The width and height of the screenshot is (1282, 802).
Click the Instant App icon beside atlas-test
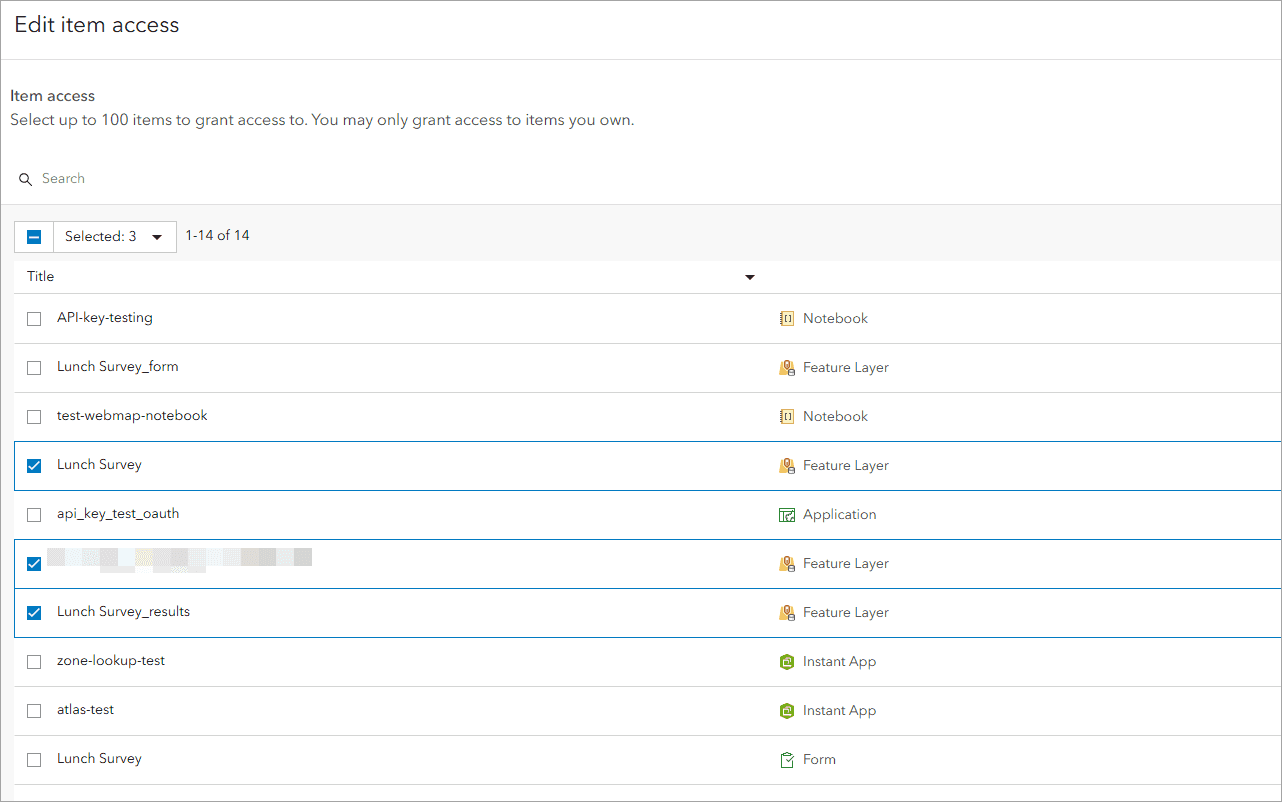pyautogui.click(x=788, y=710)
